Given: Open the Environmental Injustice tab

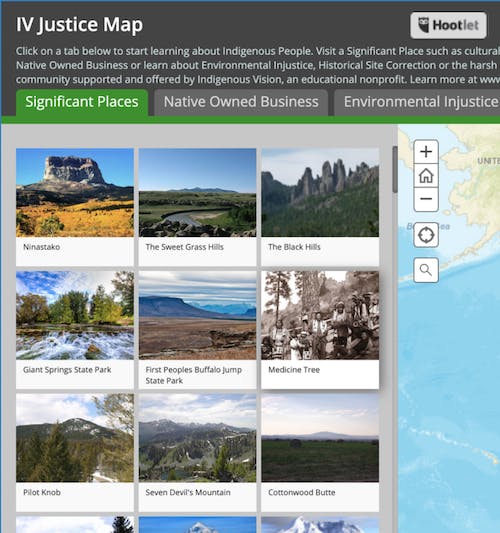Looking at the screenshot, I should coord(417,102).
